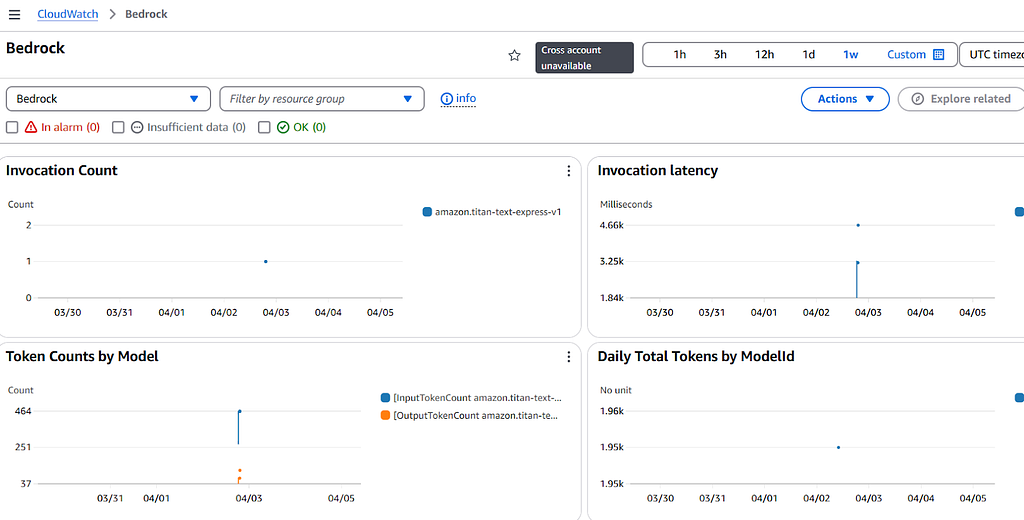Screen dimensions: 1024x520
Task: Open the UTC timezone selector
Action: tap(991, 54)
